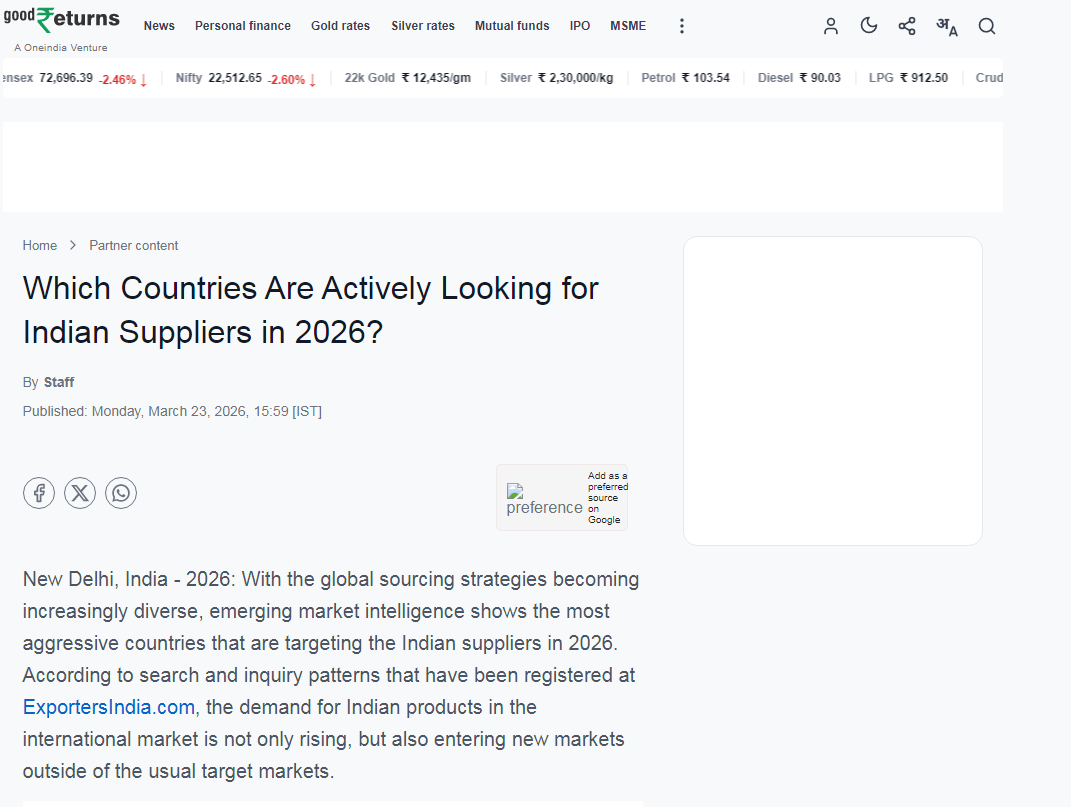
Task: Go to Gold rates section
Action: tap(340, 26)
